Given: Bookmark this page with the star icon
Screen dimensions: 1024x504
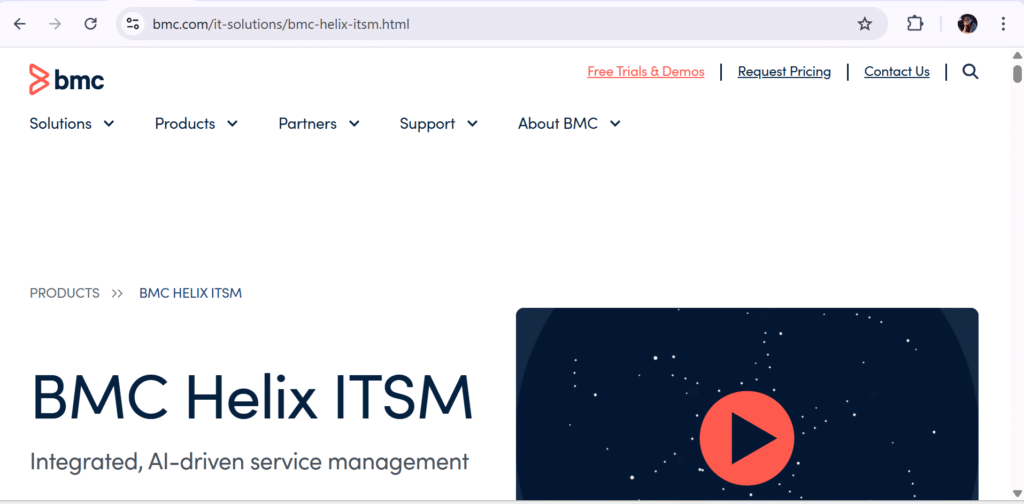Looking at the screenshot, I should pos(865,24).
